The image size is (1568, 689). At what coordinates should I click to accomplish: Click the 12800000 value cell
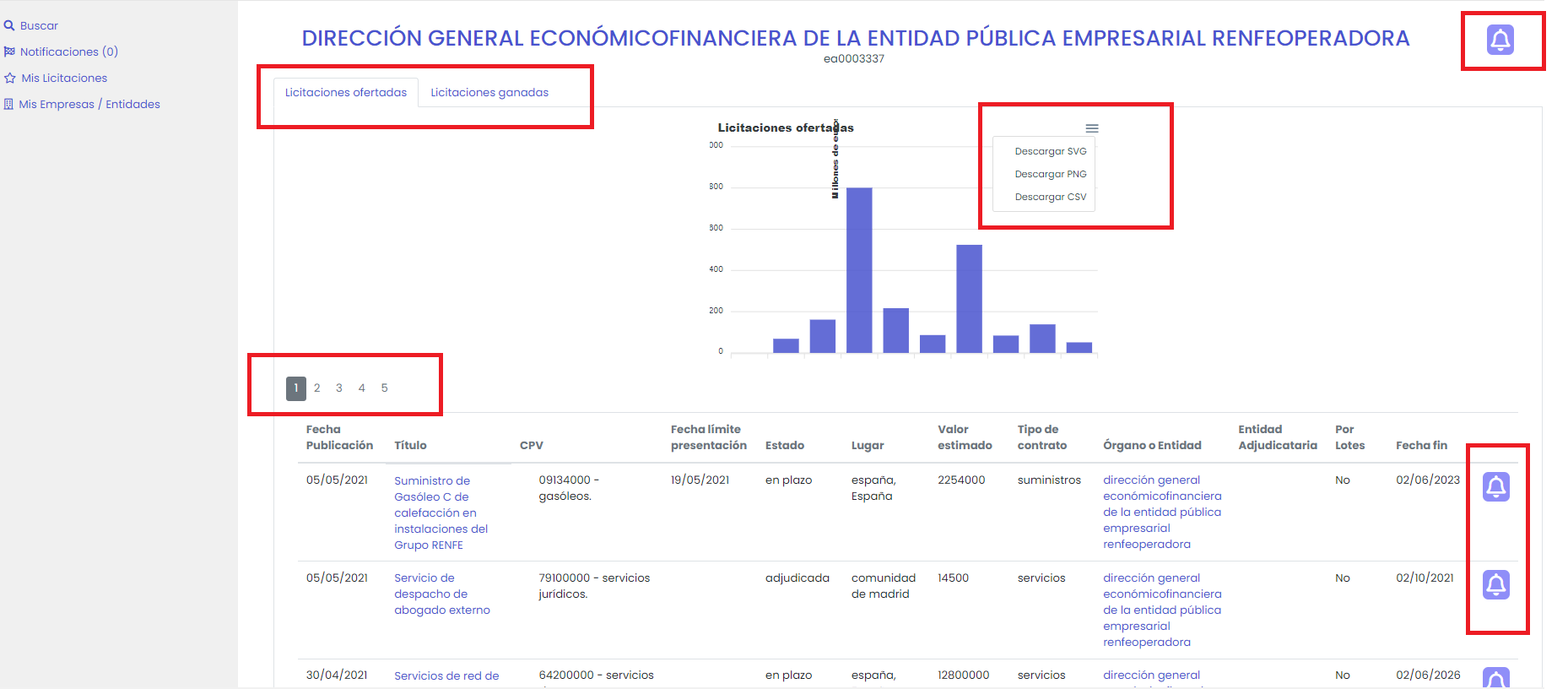[x=963, y=675]
